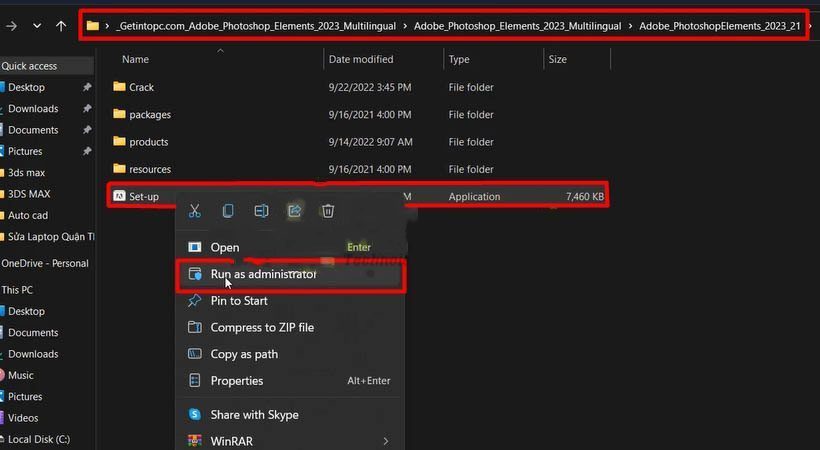
Task: Open the recent locations dropdown arrow
Action: pyautogui.click(x=37, y=26)
